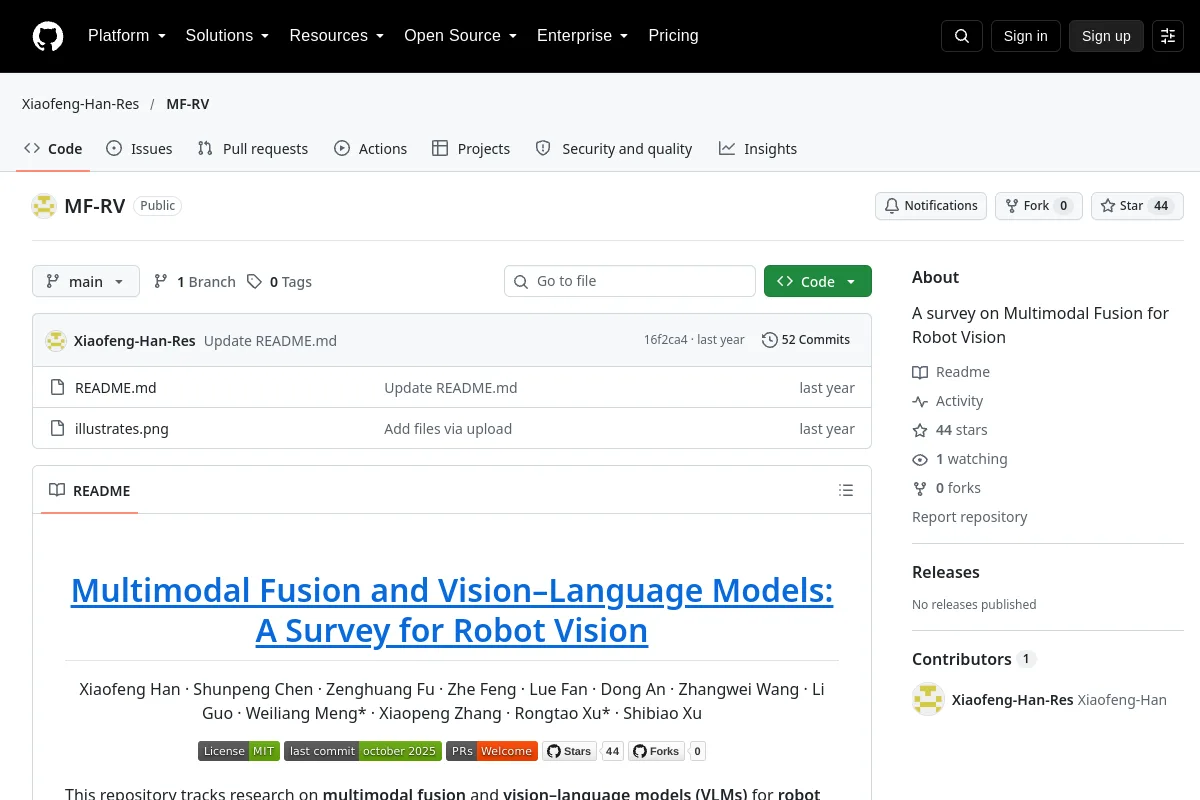View the 0 forks link in About
1200x800 pixels.
pos(947,488)
